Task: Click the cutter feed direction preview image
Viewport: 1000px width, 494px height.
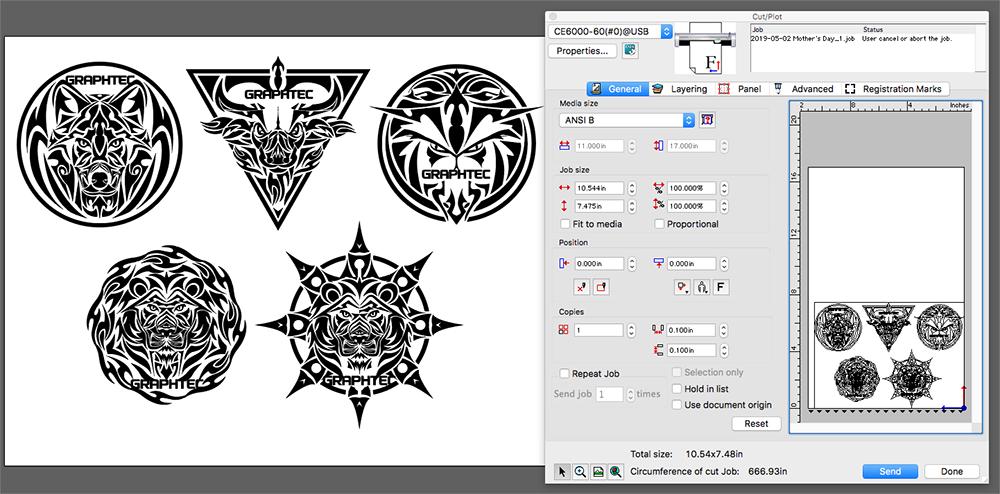Action: (705, 49)
